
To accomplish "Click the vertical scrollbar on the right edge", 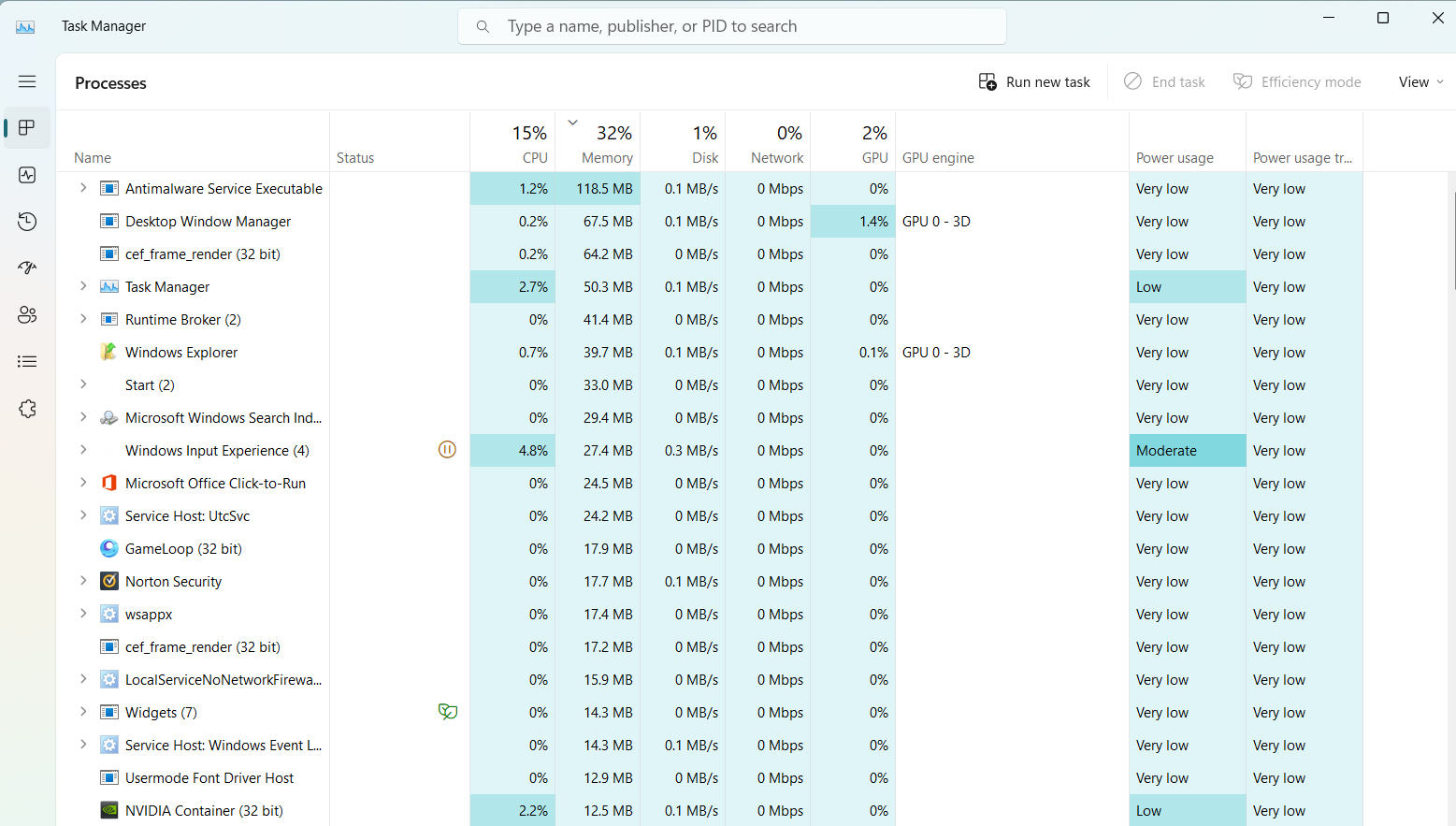I will (1453, 239).
